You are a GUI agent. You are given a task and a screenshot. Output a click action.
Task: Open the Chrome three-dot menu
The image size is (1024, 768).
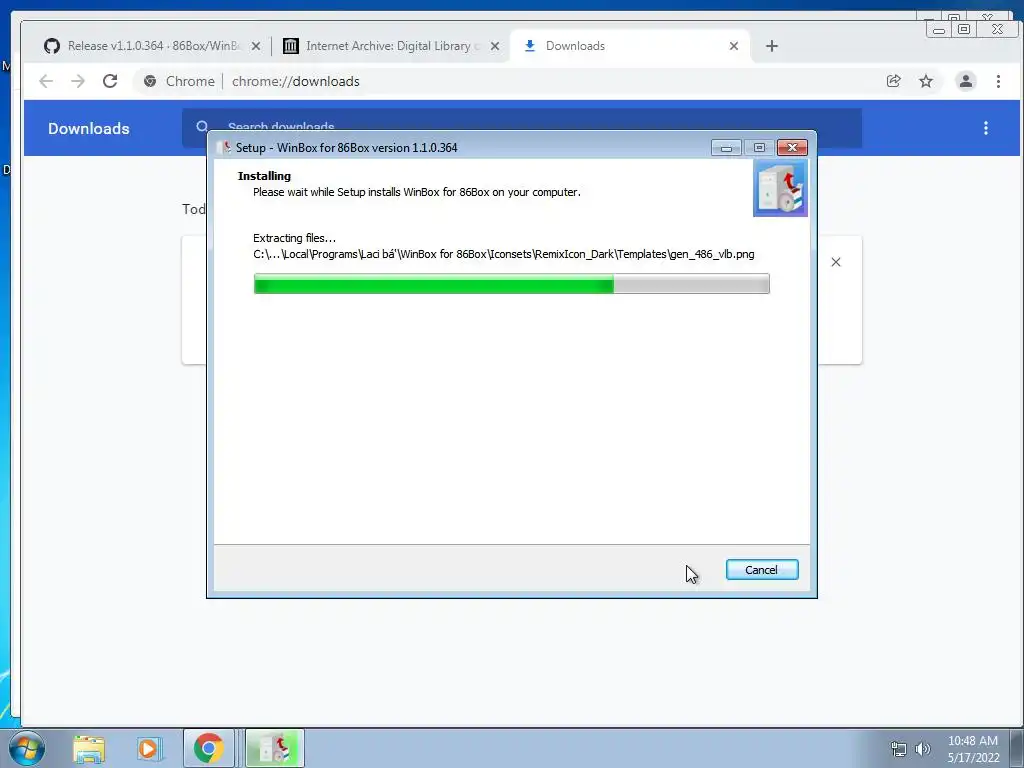(x=999, y=81)
